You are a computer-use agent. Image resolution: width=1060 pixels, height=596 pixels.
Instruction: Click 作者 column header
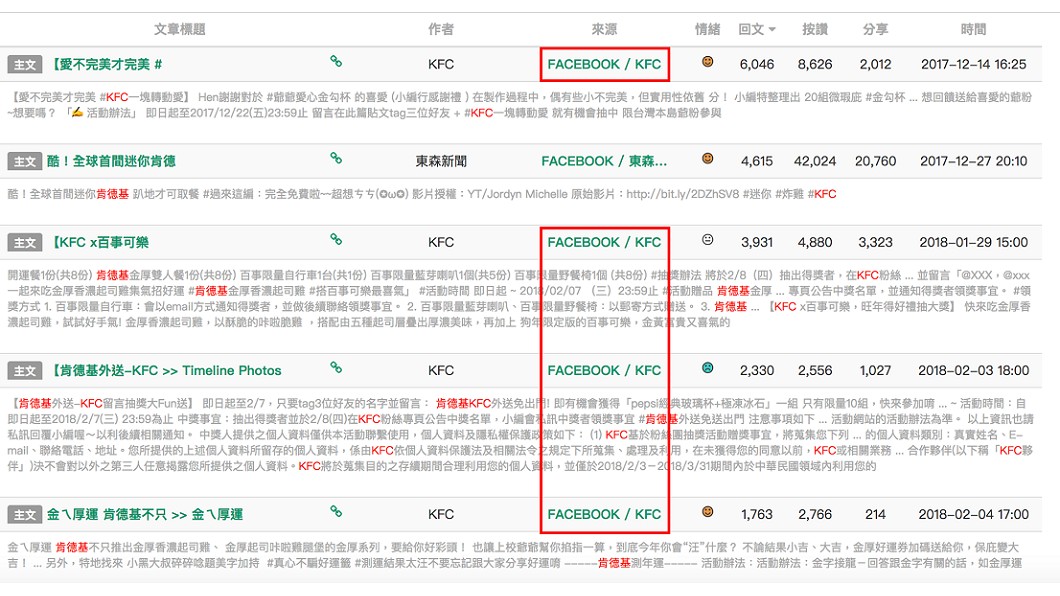pos(441,29)
